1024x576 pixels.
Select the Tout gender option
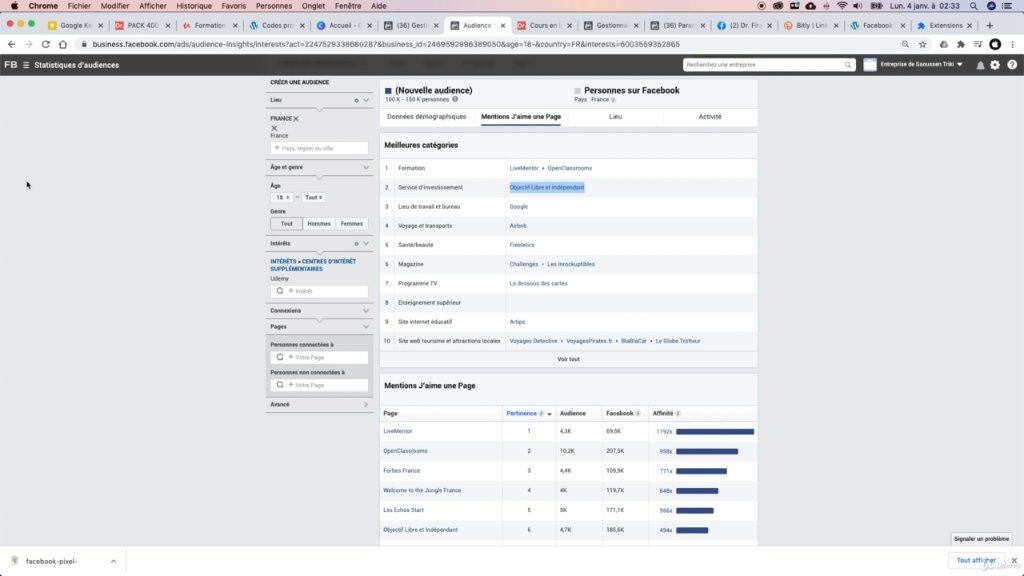click(x=287, y=223)
